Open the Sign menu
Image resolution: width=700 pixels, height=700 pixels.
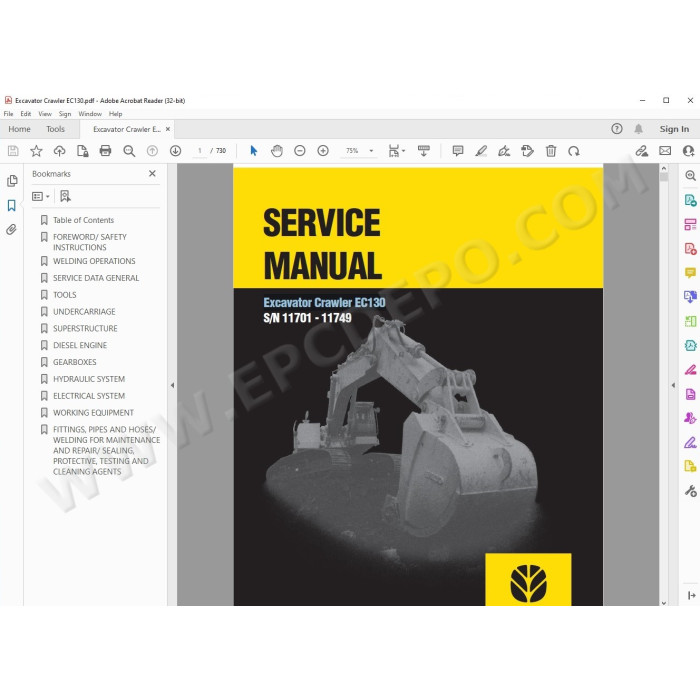(x=65, y=114)
